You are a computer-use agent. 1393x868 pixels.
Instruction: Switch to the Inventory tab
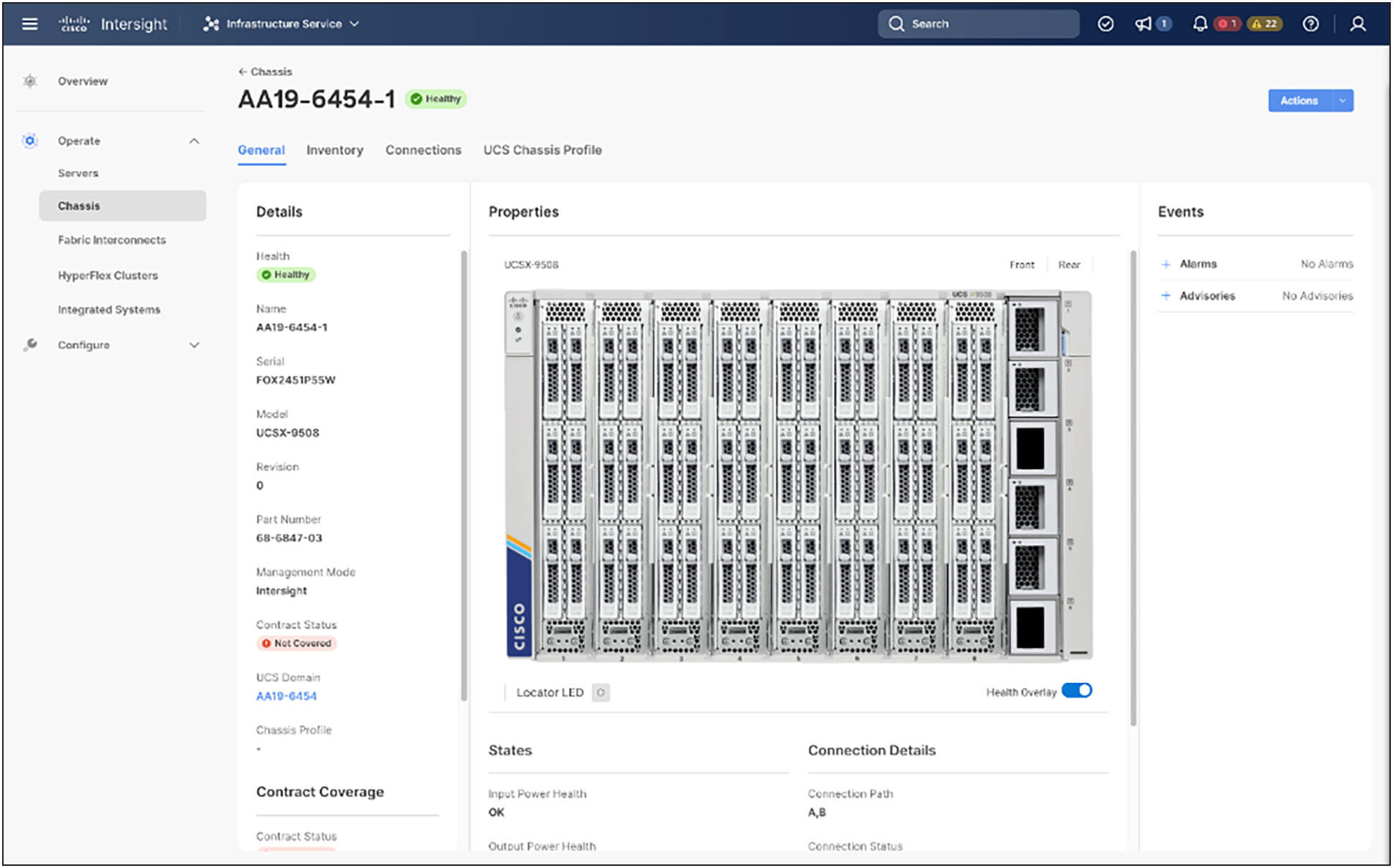[x=335, y=149]
